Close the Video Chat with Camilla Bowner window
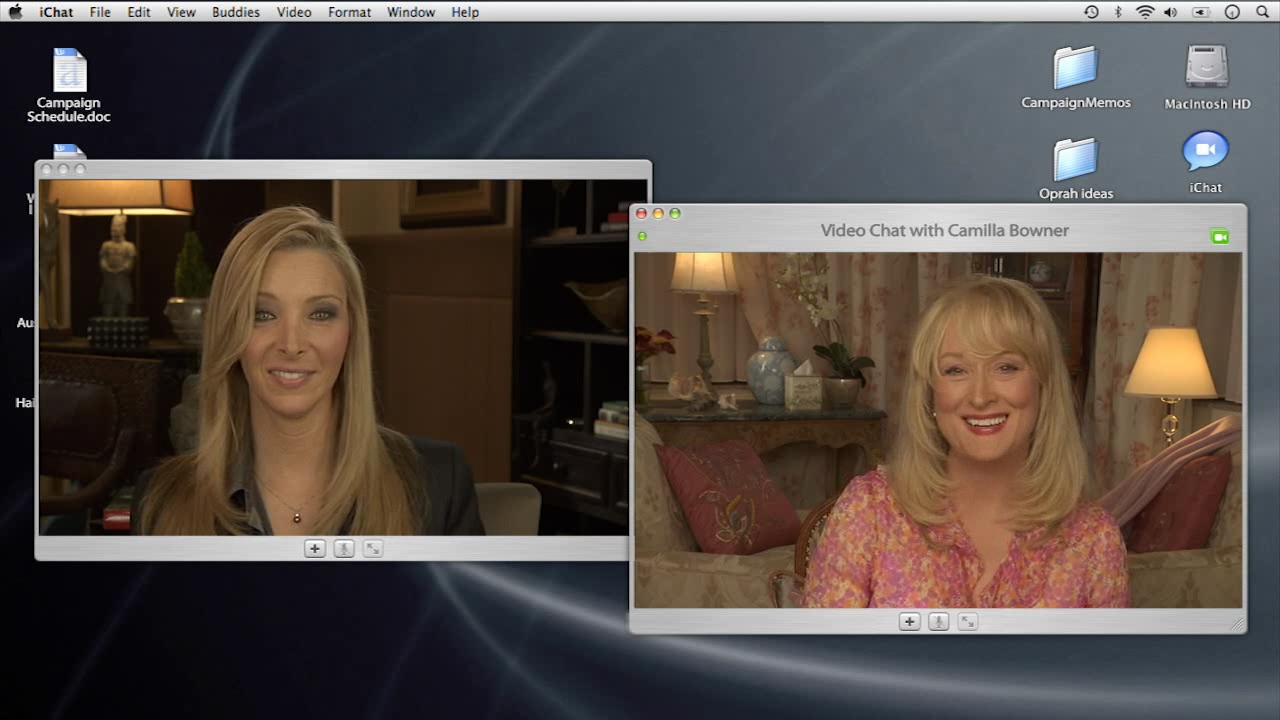Screen dimensions: 1280x720 [x=641, y=213]
